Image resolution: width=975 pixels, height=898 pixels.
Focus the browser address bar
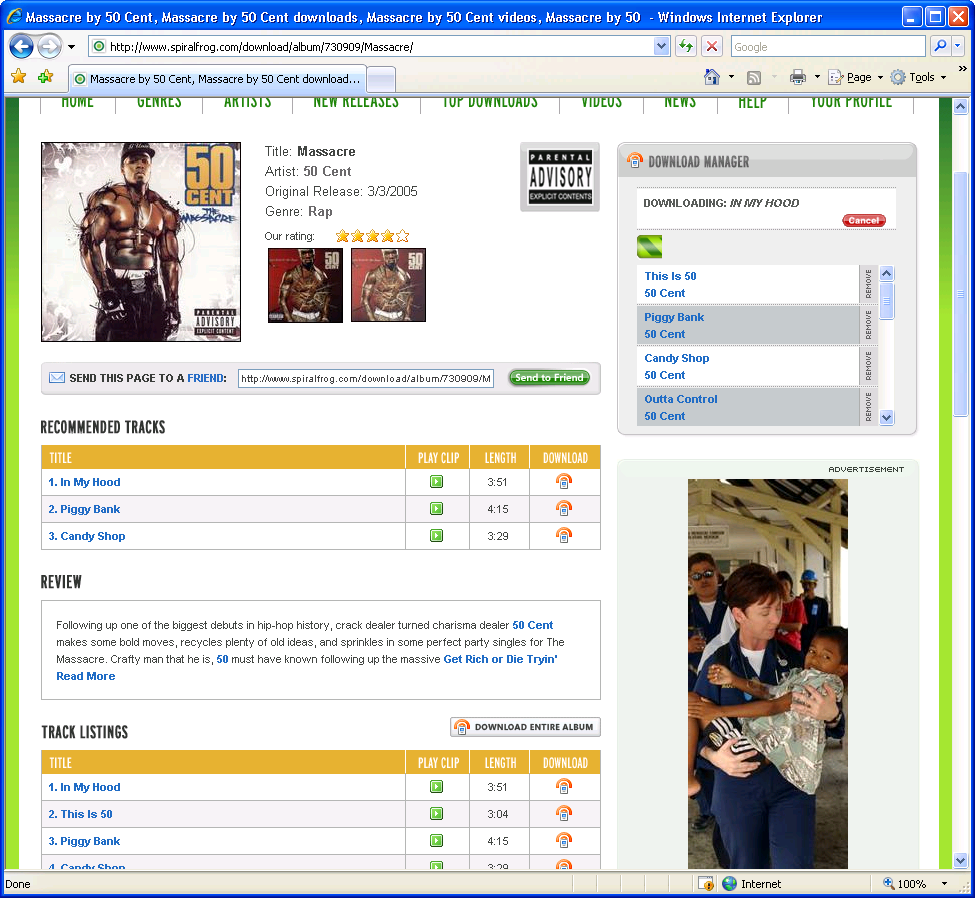tap(371, 47)
